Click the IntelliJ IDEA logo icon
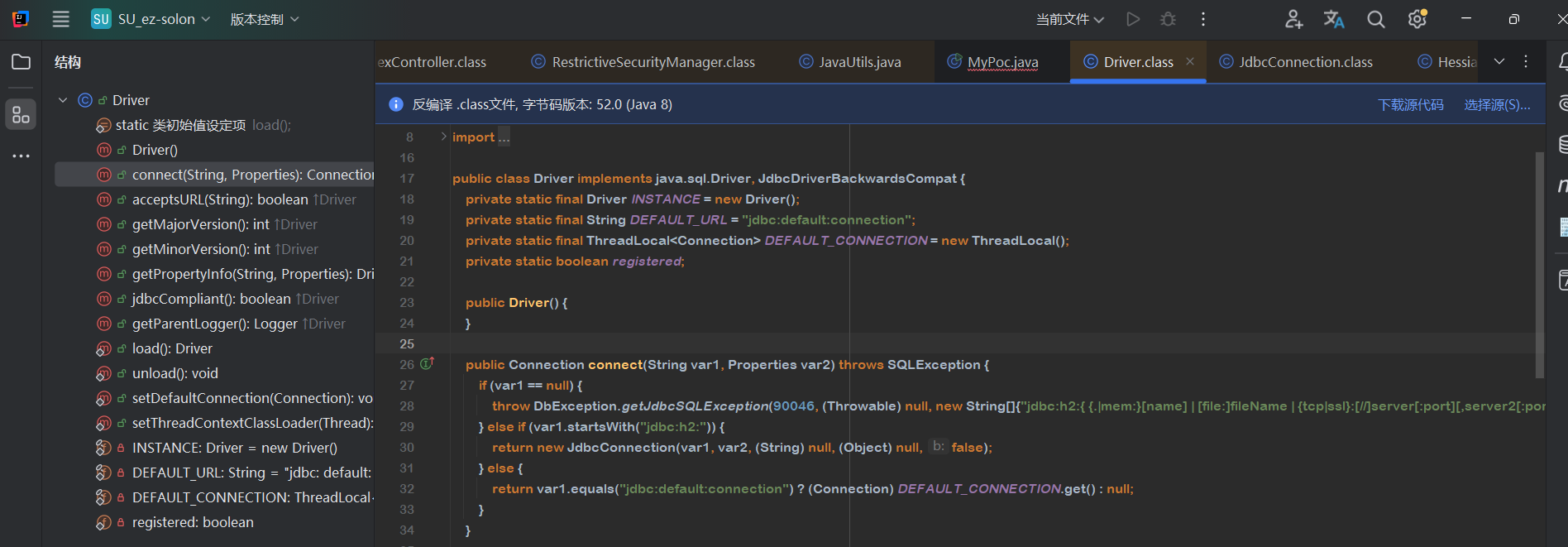This screenshot has height=547, width=1568. point(21,19)
